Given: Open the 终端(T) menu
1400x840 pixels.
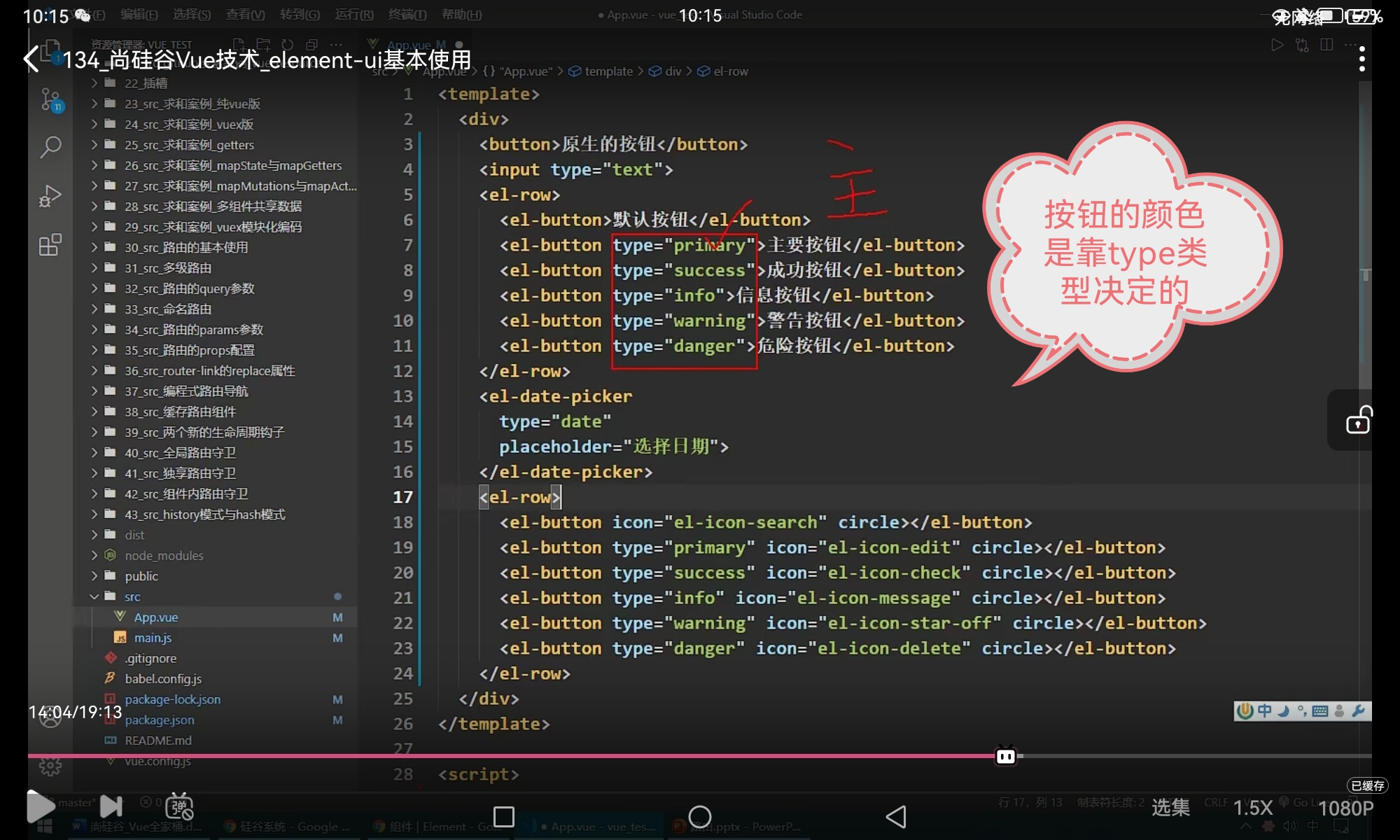Looking at the screenshot, I should (407, 15).
